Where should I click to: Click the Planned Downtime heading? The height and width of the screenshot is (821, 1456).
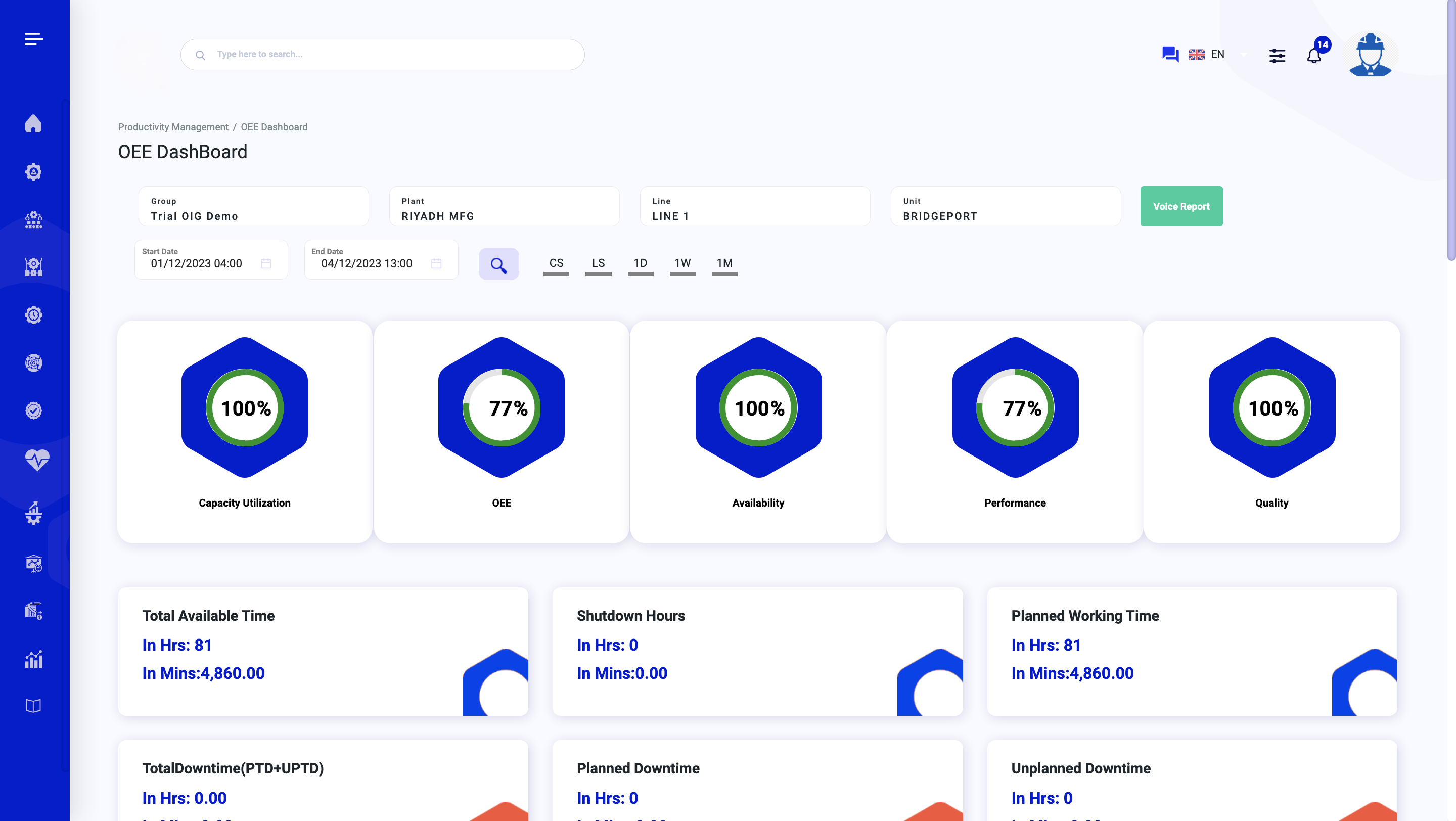[x=638, y=768]
